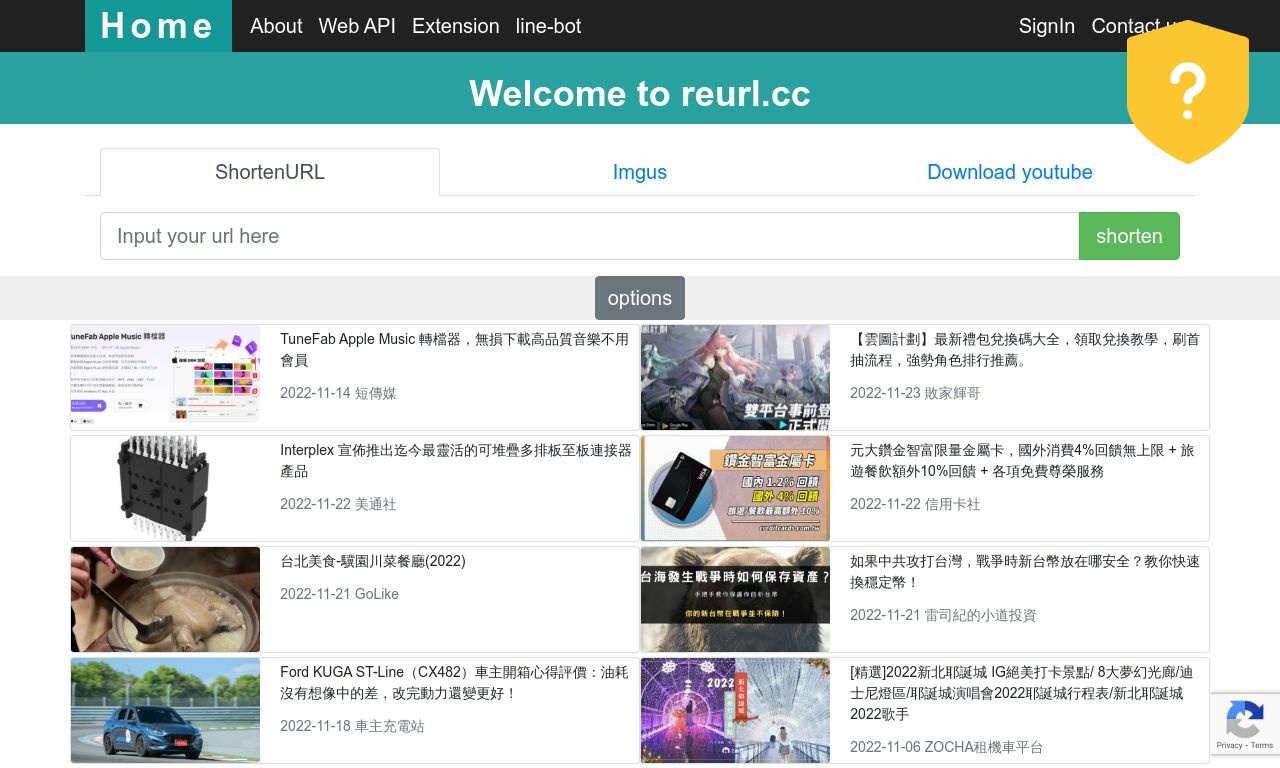Open the About menu item

click(x=276, y=26)
